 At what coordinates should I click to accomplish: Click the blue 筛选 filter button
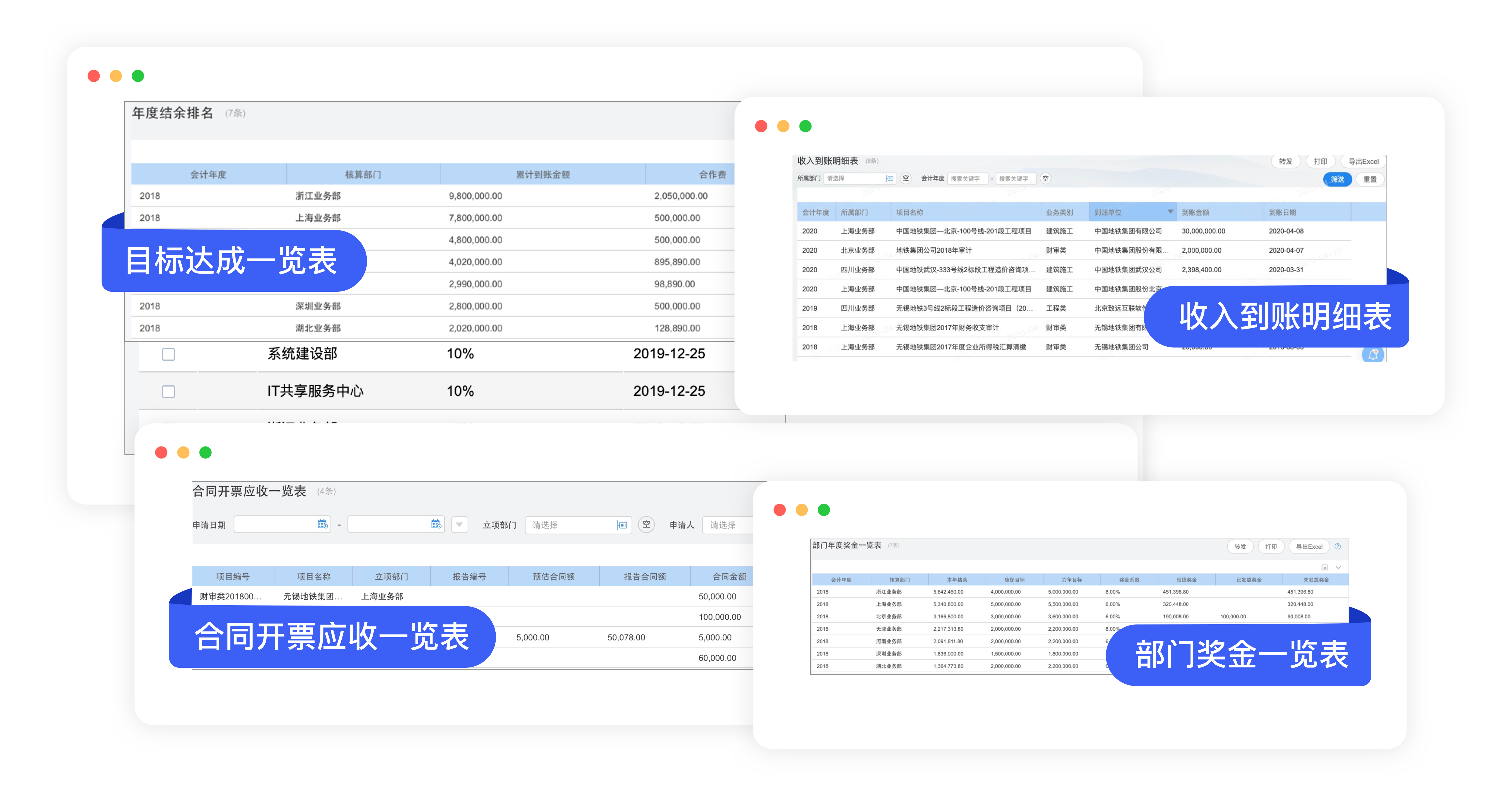pyautogui.click(x=1337, y=180)
